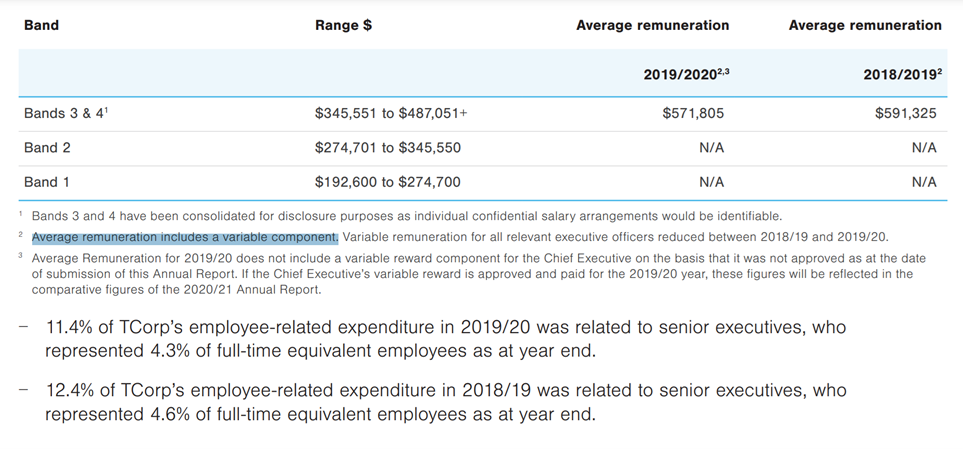Viewport: 963px width, 449px height.
Task: Click the N/A 2019/2020 value for Band 2
Action: 712,147
